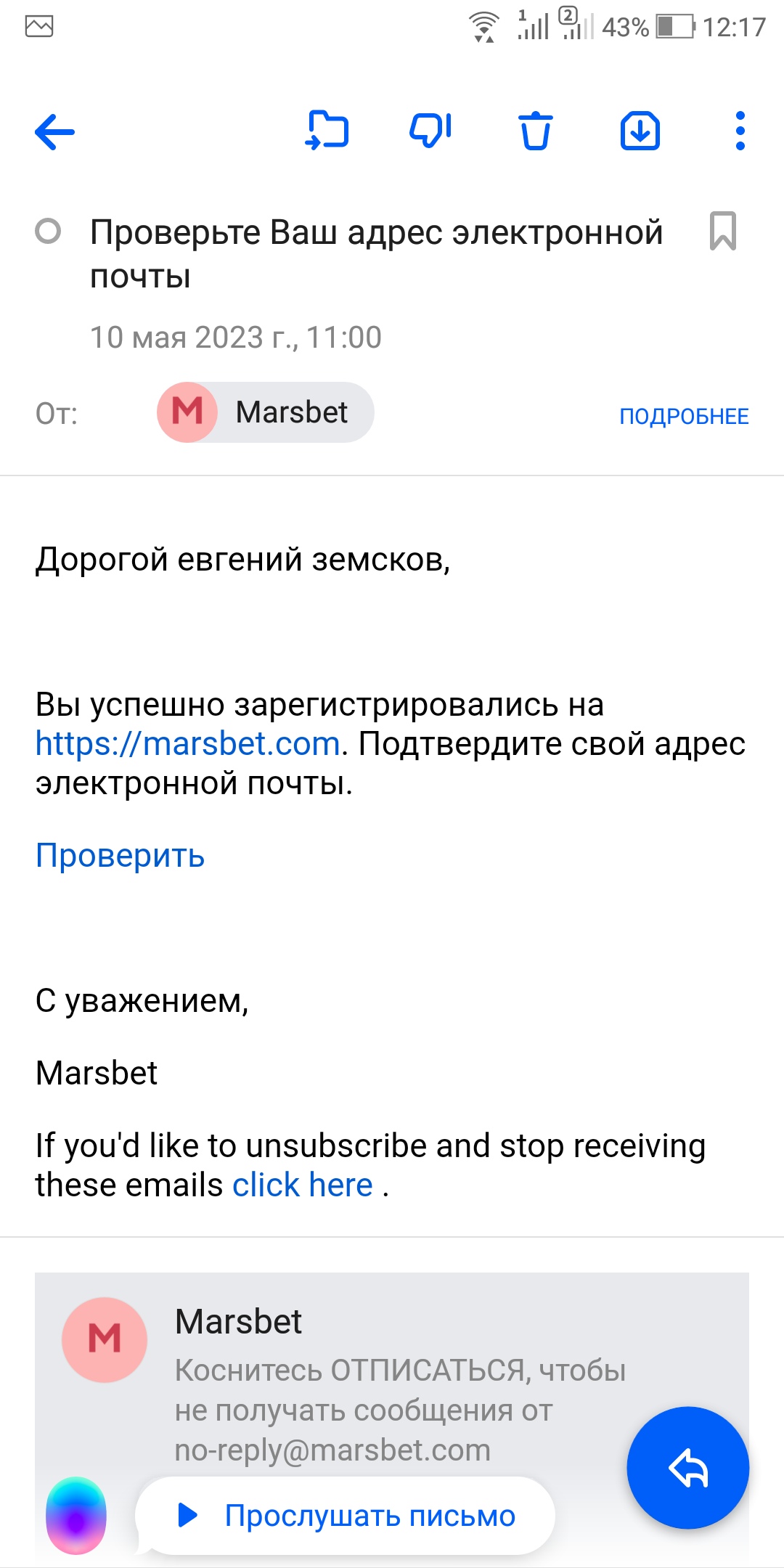Go back using the arrow icon
This screenshot has height=1568, width=784.
[55, 132]
